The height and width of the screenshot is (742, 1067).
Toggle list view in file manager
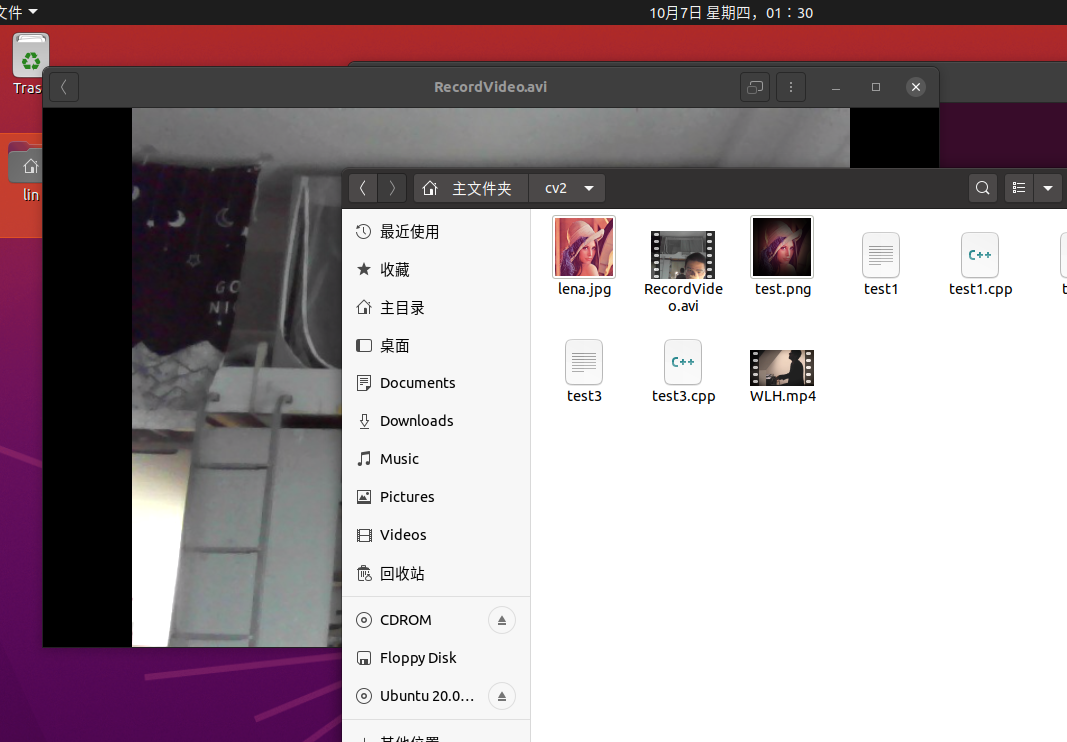(x=1019, y=188)
